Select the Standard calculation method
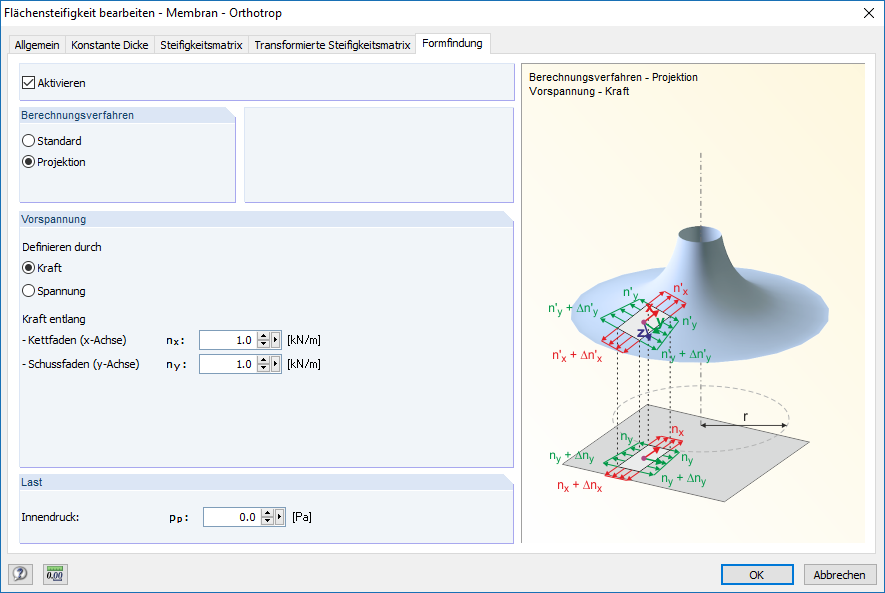The image size is (885, 593). coord(27,140)
